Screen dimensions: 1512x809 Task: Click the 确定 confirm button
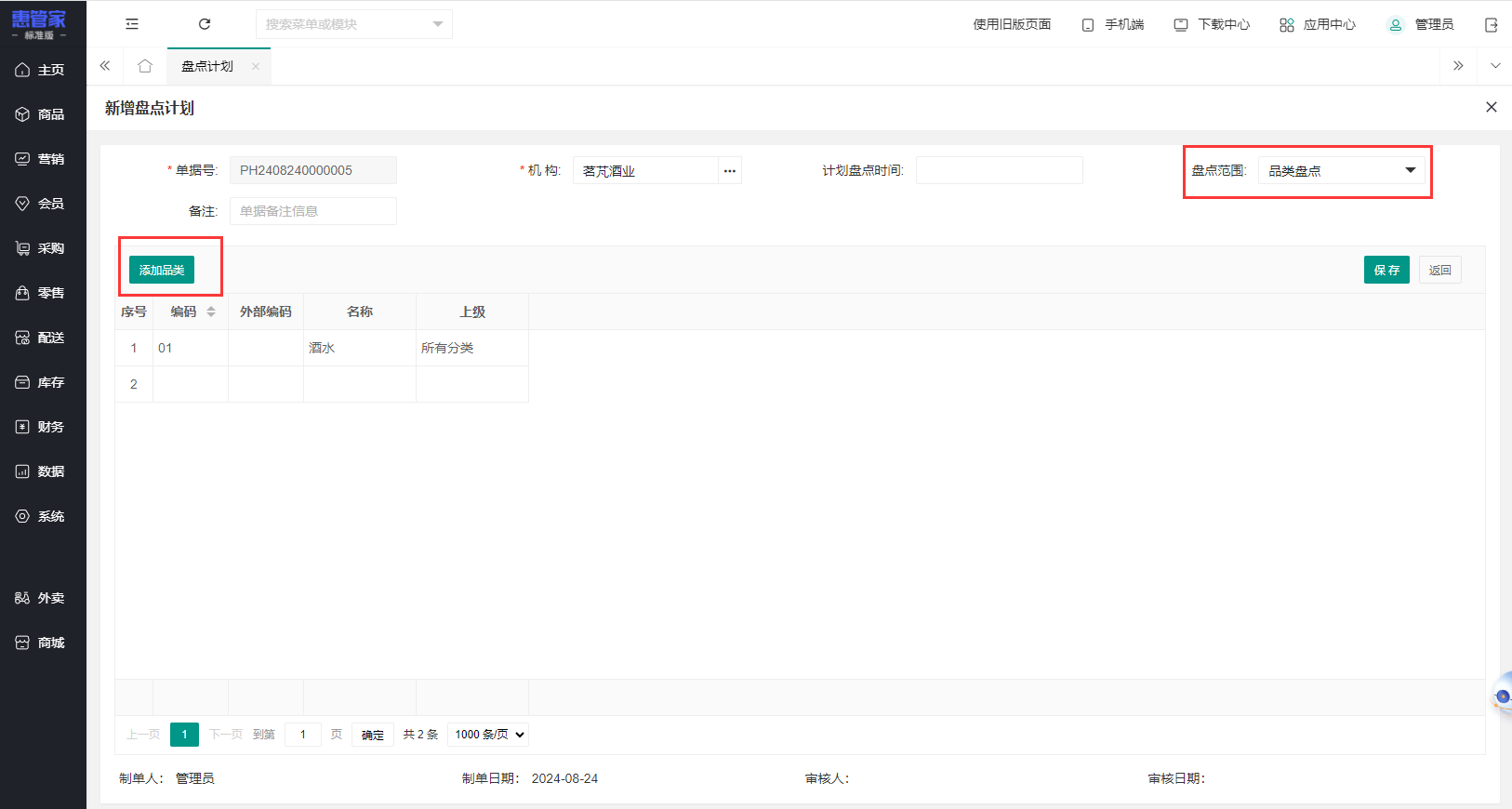pyautogui.click(x=373, y=735)
